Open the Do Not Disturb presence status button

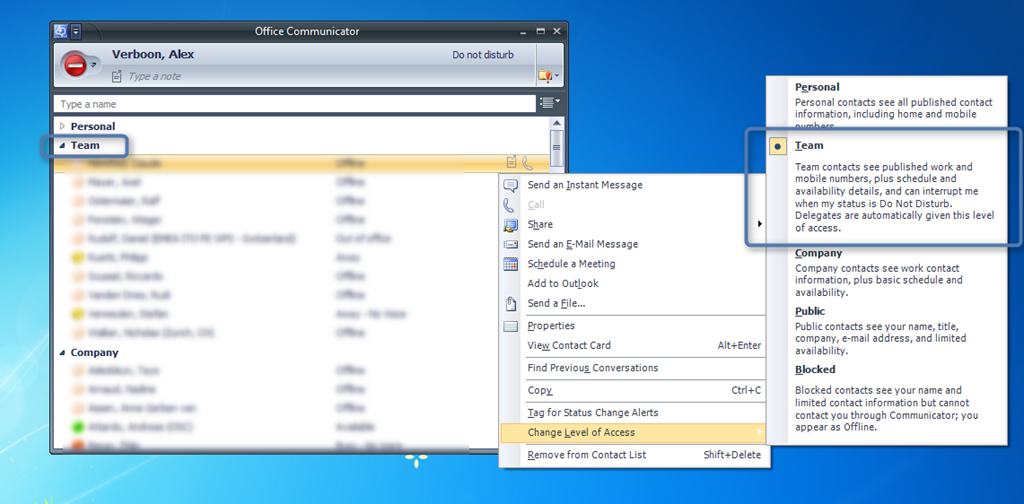tap(76, 64)
